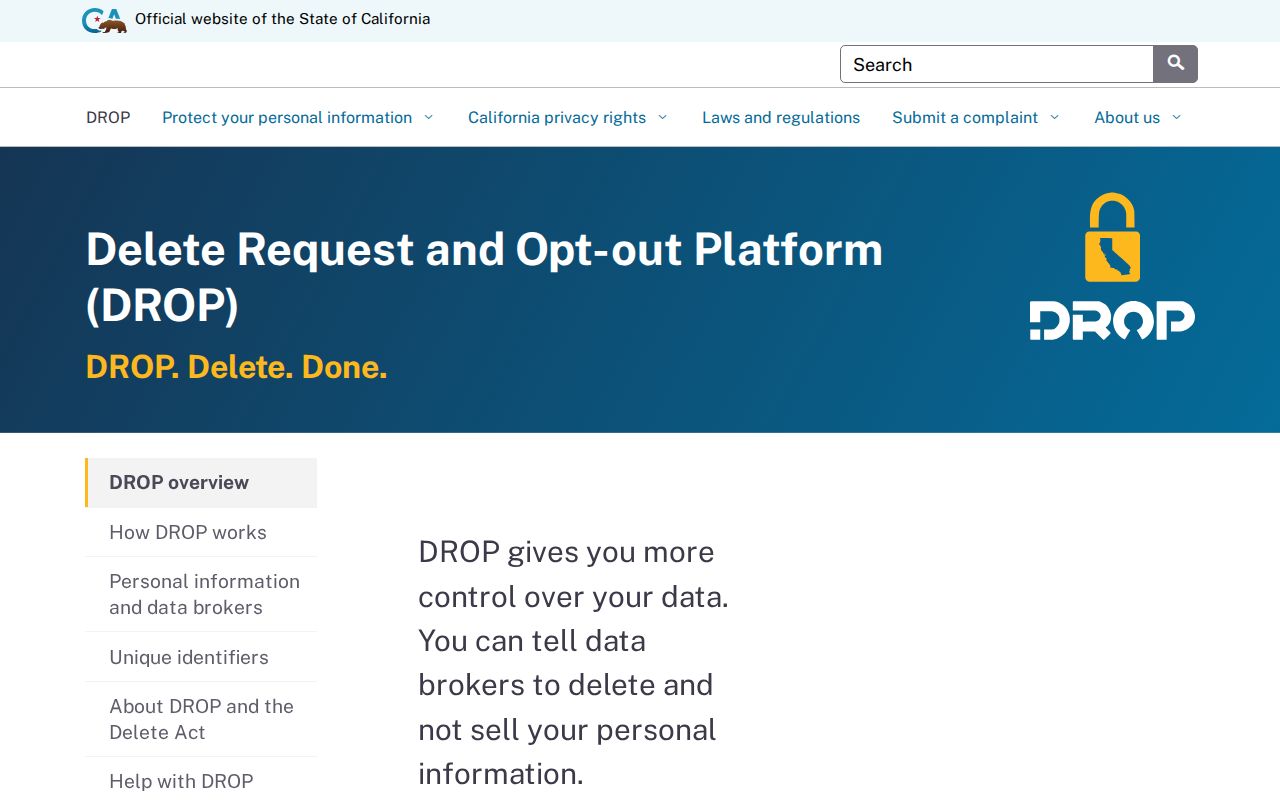1280x800 pixels.
Task: Open the California privacy rights menu
Action: (557, 117)
